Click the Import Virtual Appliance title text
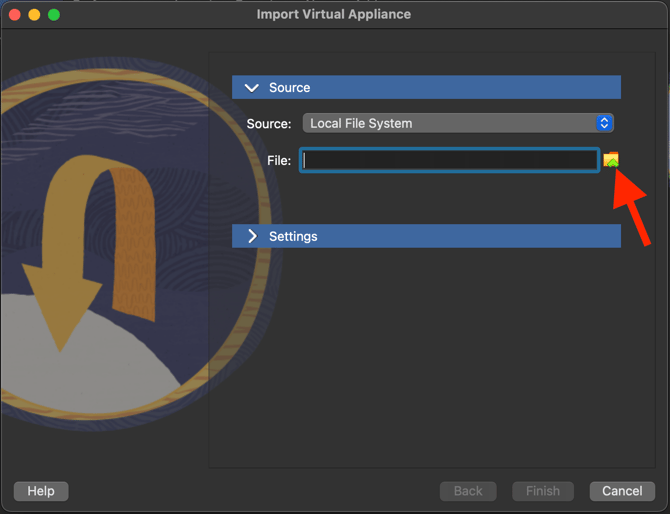The image size is (670, 514). coord(334,14)
